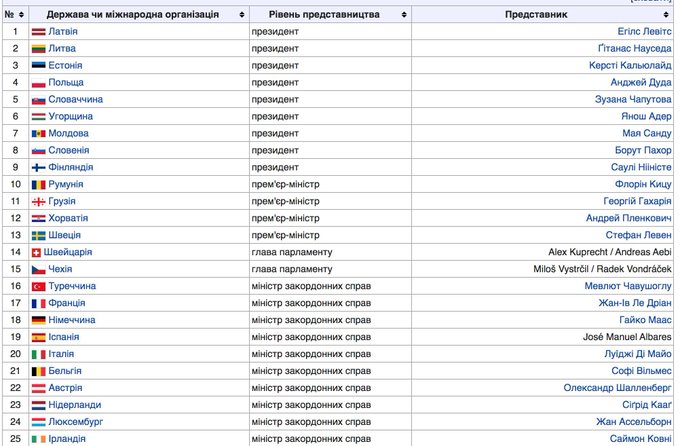Open the Словаччина country link
This screenshot has height=446, width=680.
pyautogui.click(x=75, y=99)
